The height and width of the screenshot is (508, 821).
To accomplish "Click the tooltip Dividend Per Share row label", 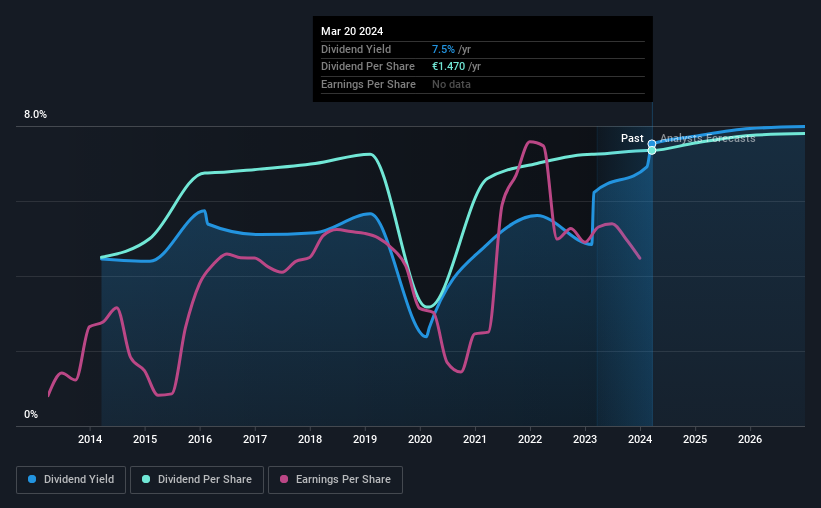I will tap(368, 67).
